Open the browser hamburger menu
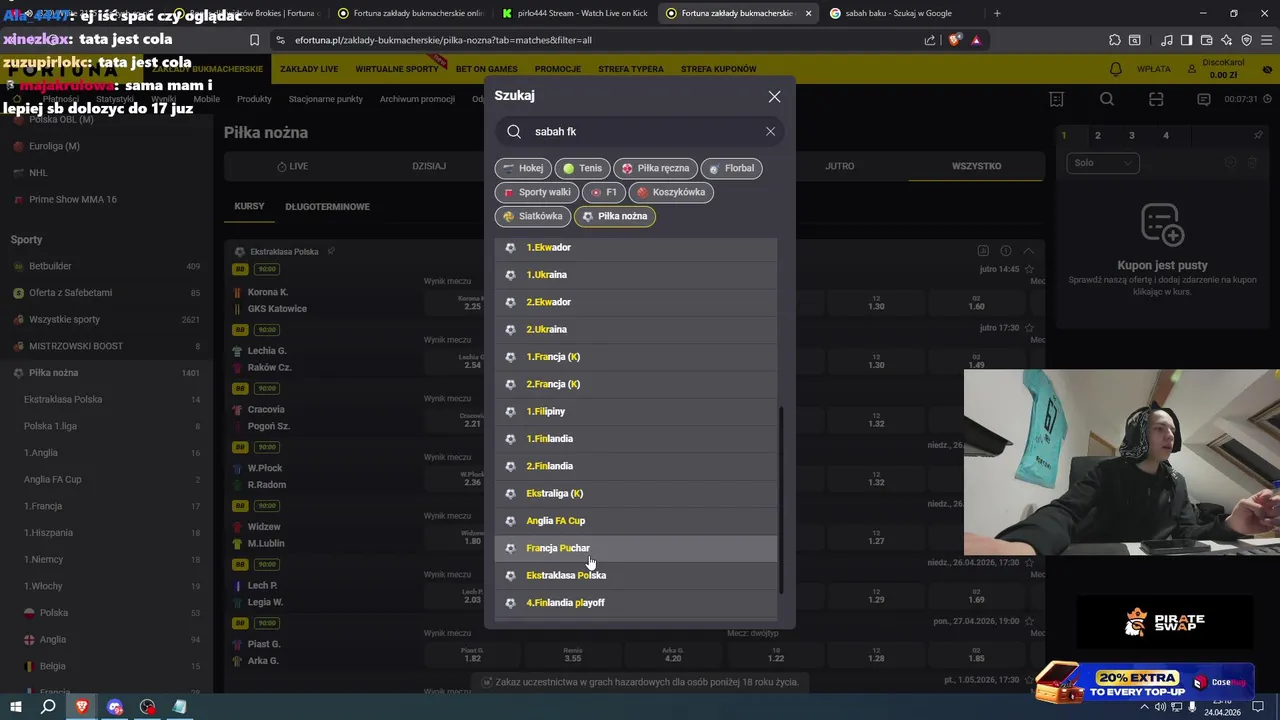 click(x=1266, y=40)
